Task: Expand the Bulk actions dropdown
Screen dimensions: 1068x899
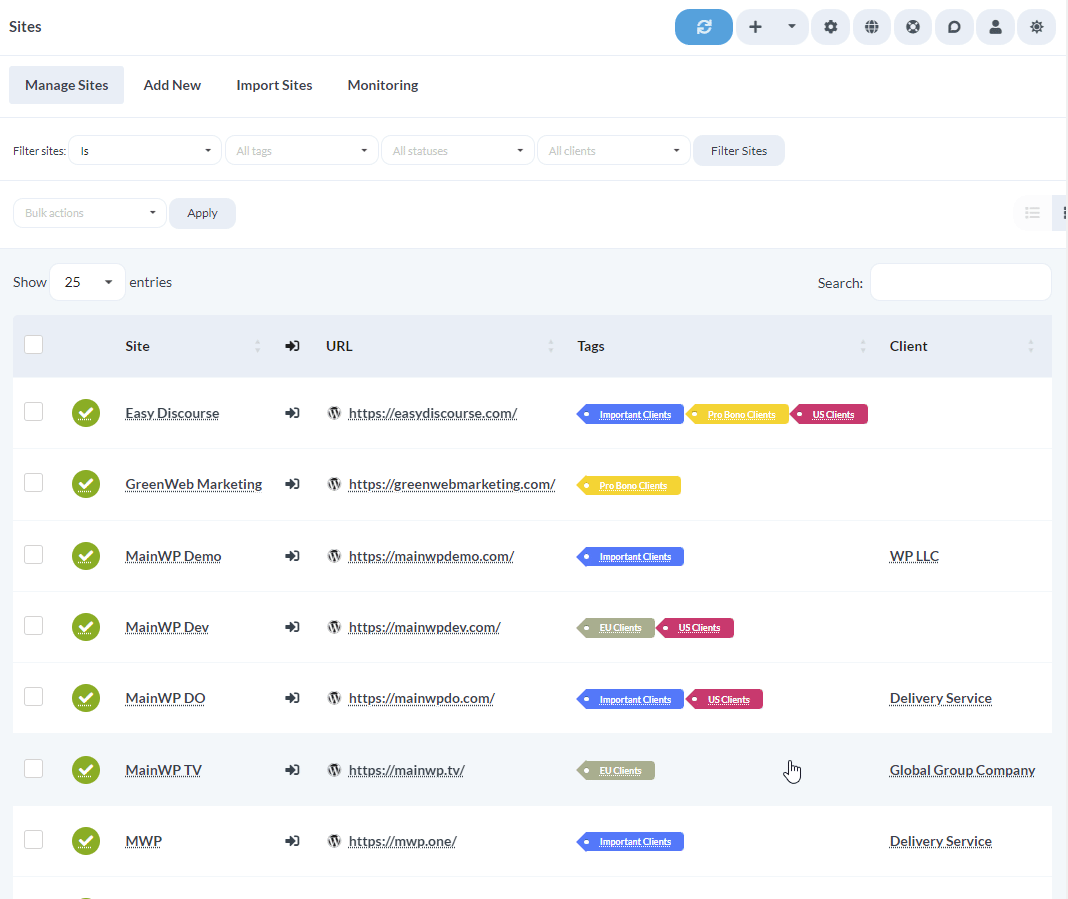Action: [89, 213]
